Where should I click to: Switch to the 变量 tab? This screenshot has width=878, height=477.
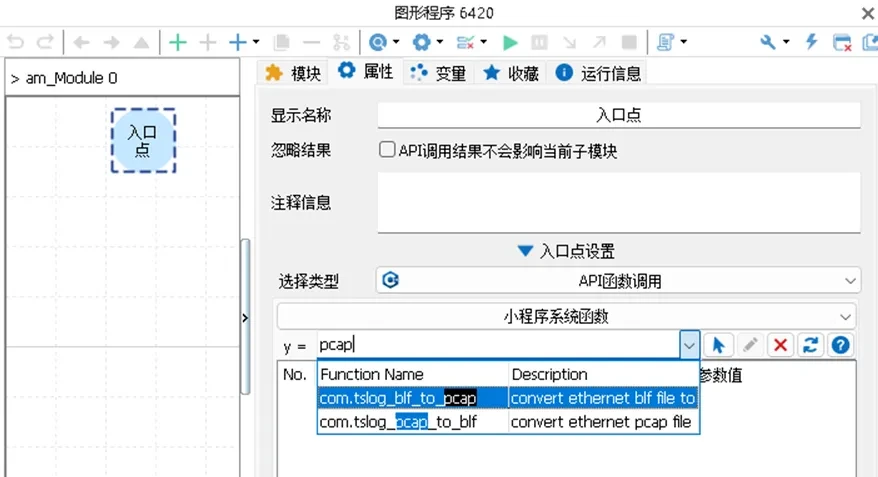(x=439, y=73)
